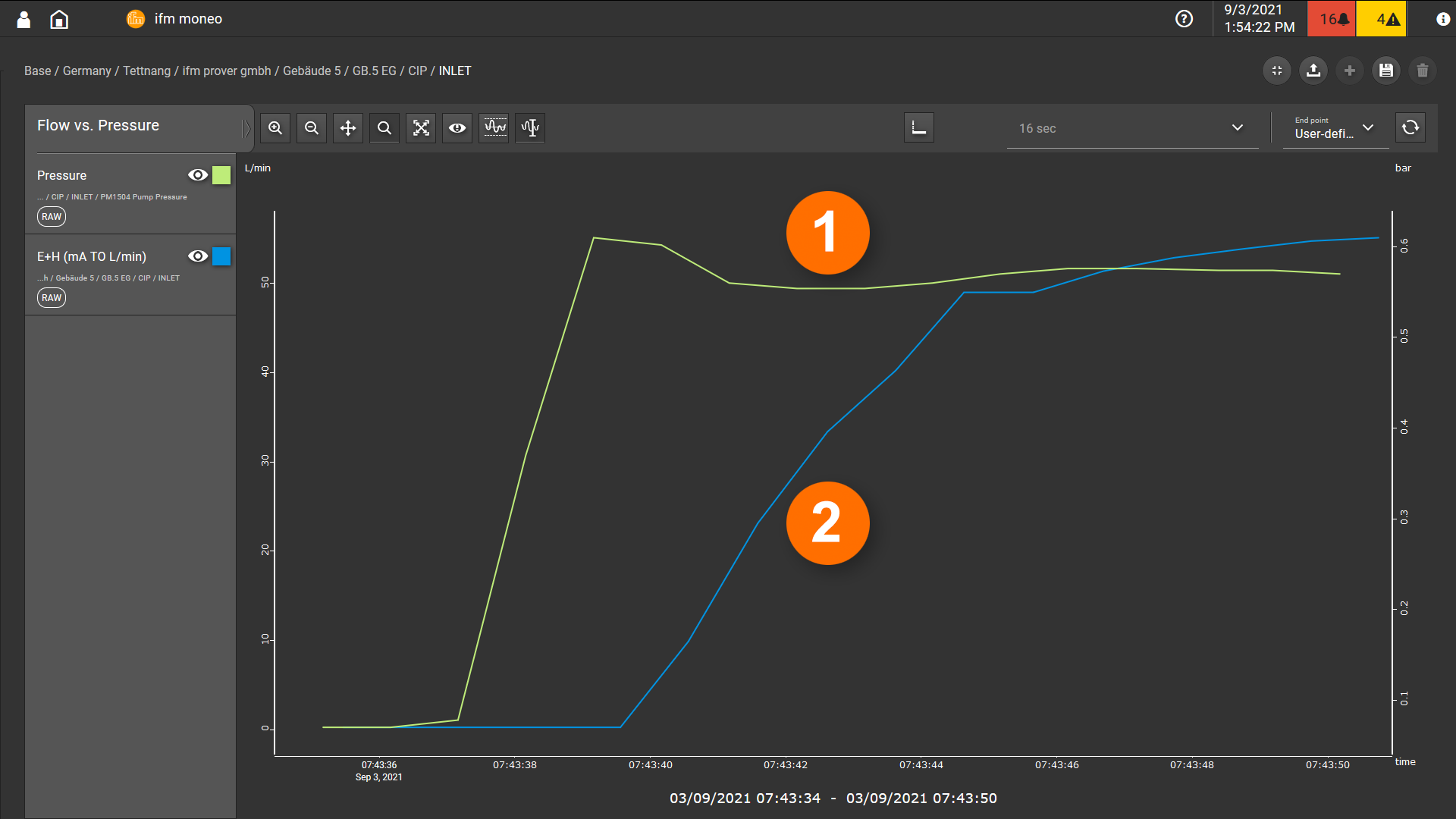1456x819 pixels.
Task: Open the 16 sec time range dropdown
Action: point(1132,128)
